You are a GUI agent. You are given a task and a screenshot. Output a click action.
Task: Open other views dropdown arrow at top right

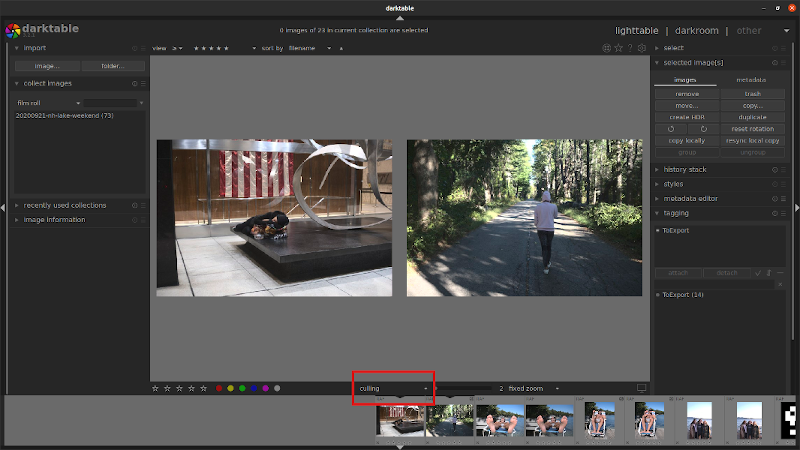pos(786,31)
